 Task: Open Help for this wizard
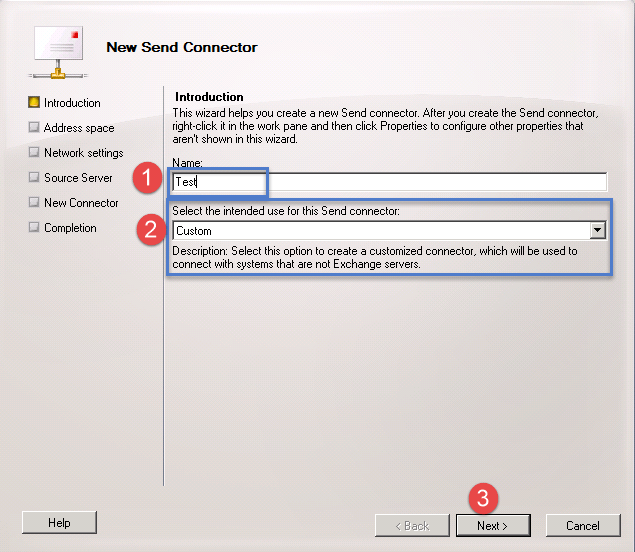[x=59, y=522]
